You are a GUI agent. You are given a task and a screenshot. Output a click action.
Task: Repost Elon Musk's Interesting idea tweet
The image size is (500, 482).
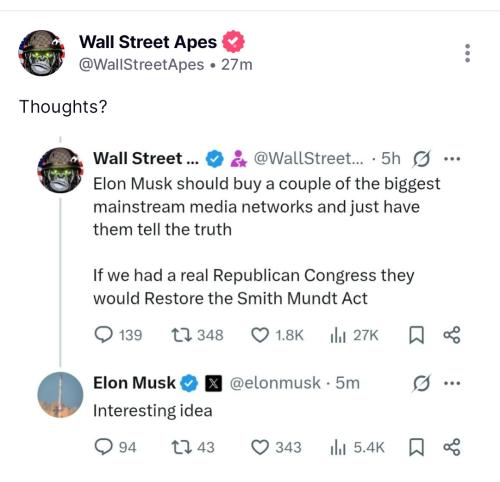pyautogui.click(x=181, y=447)
